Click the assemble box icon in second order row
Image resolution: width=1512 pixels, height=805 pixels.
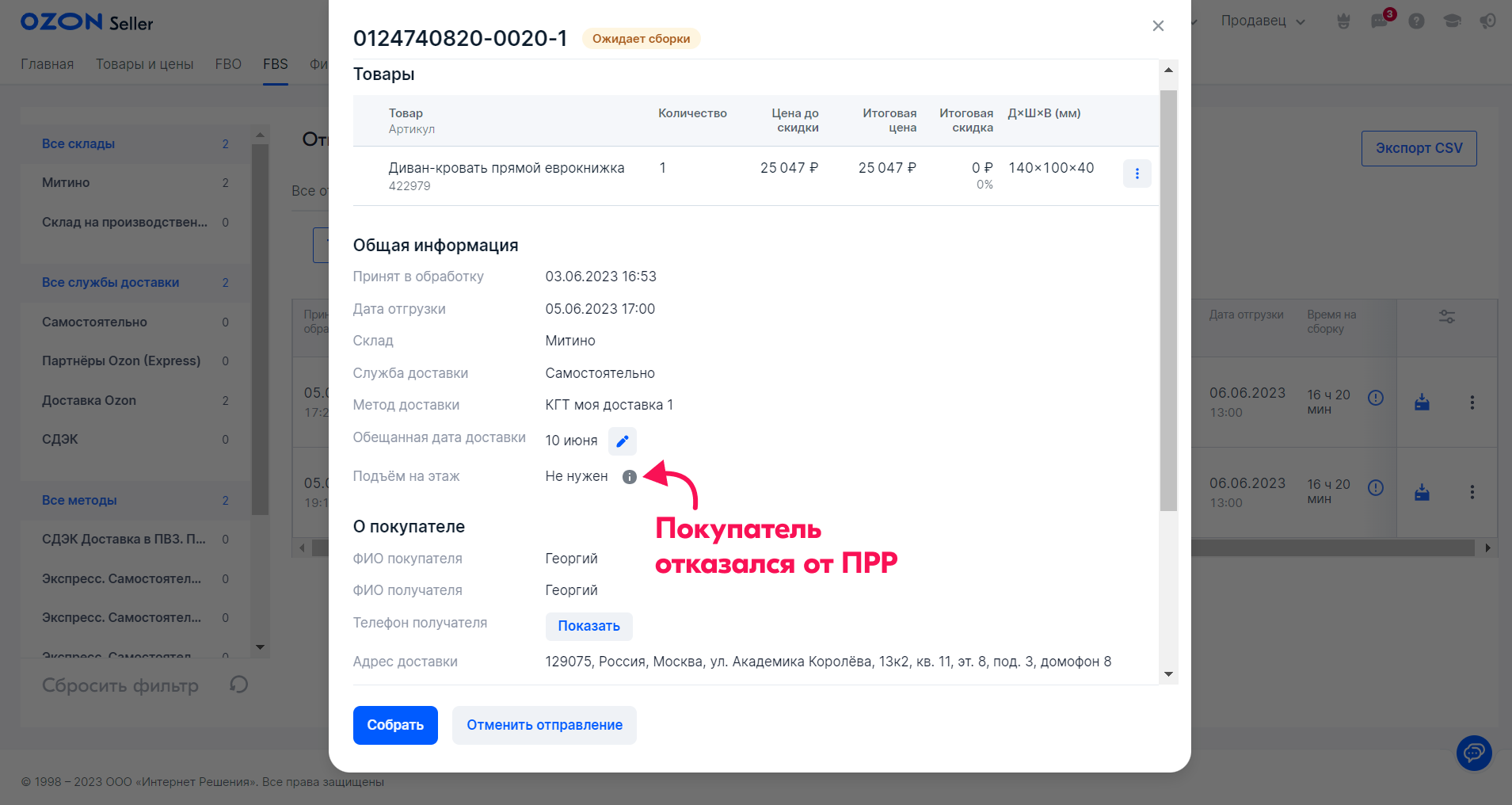click(x=1422, y=493)
